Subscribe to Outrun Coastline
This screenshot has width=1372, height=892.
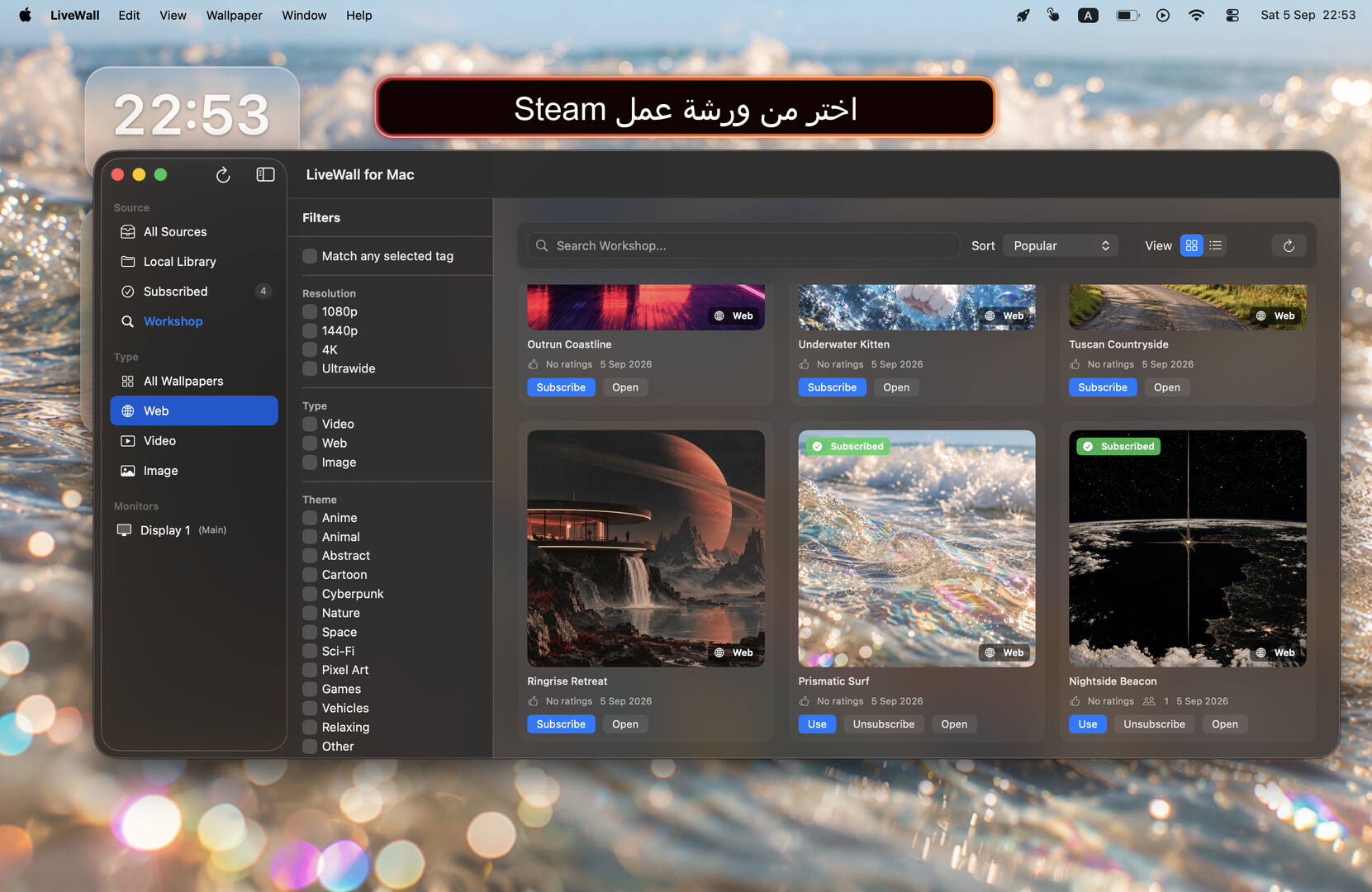(x=561, y=387)
